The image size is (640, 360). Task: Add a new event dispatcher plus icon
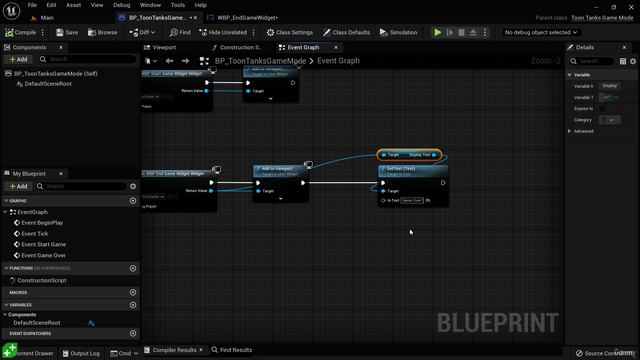tap(133, 333)
